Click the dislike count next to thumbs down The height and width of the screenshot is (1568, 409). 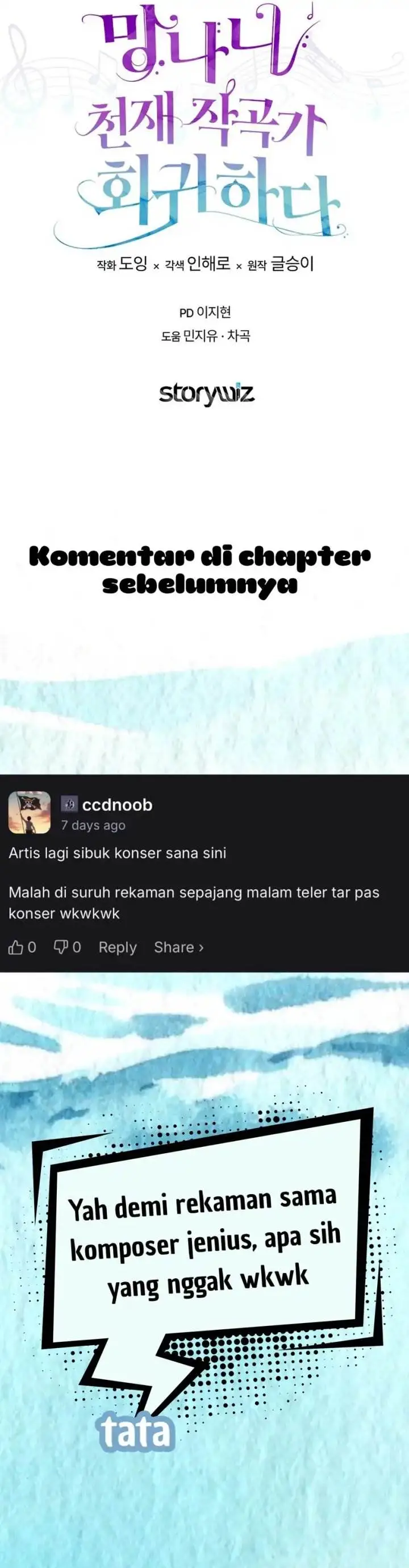coord(77,947)
